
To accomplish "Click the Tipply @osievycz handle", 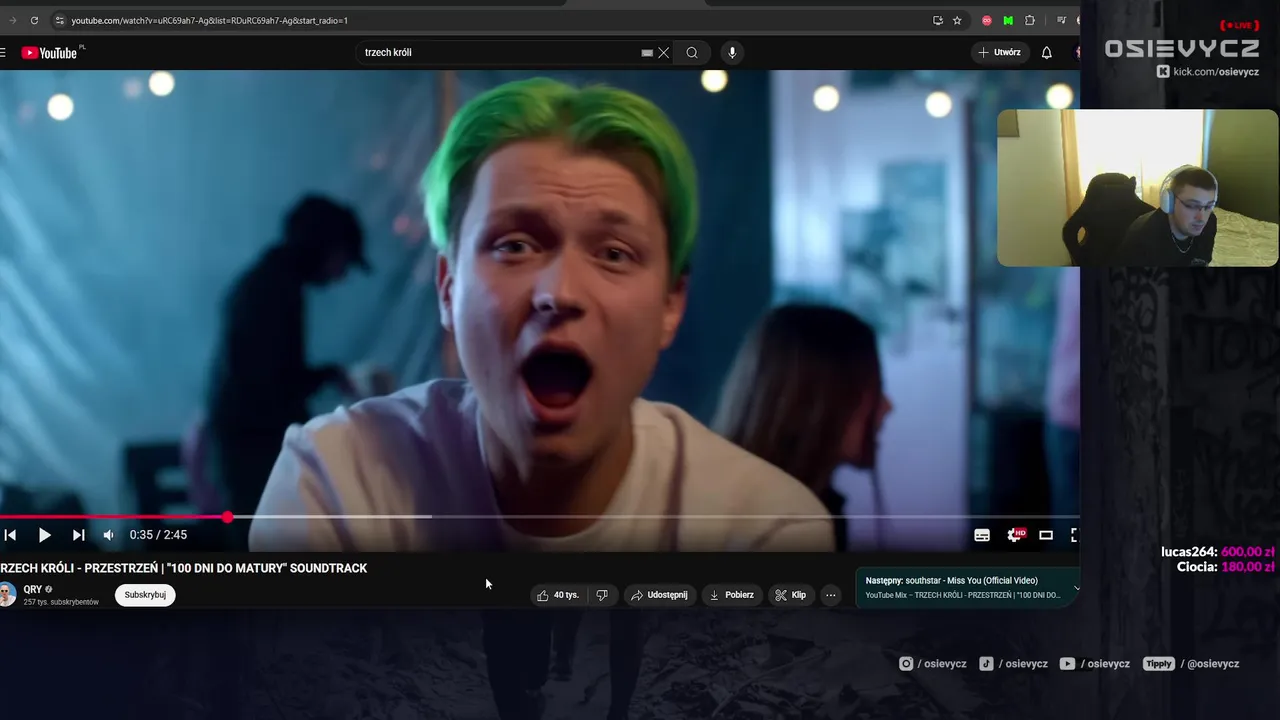I will pyautogui.click(x=1191, y=663).
